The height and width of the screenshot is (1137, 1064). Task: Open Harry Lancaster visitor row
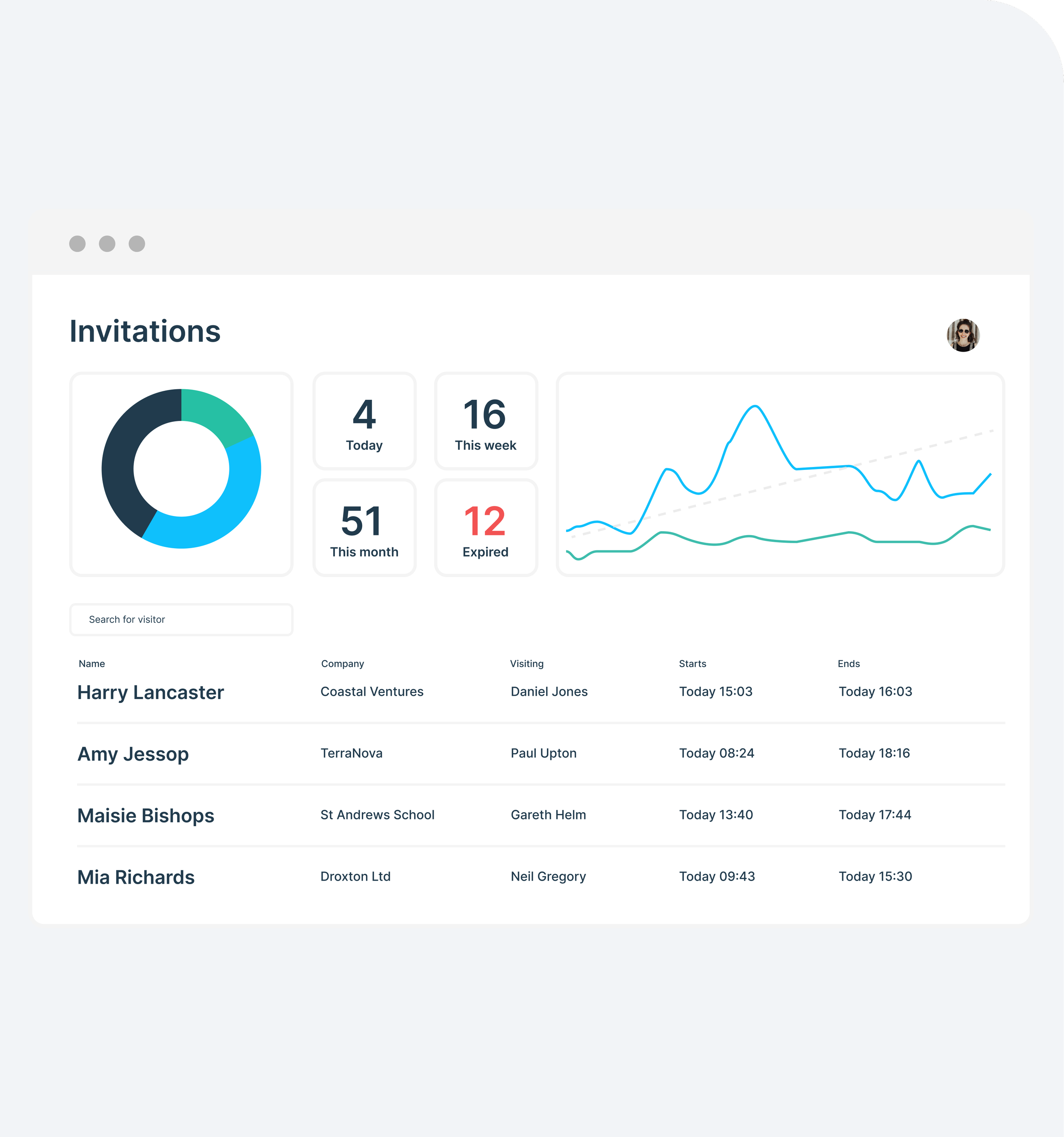click(x=150, y=693)
